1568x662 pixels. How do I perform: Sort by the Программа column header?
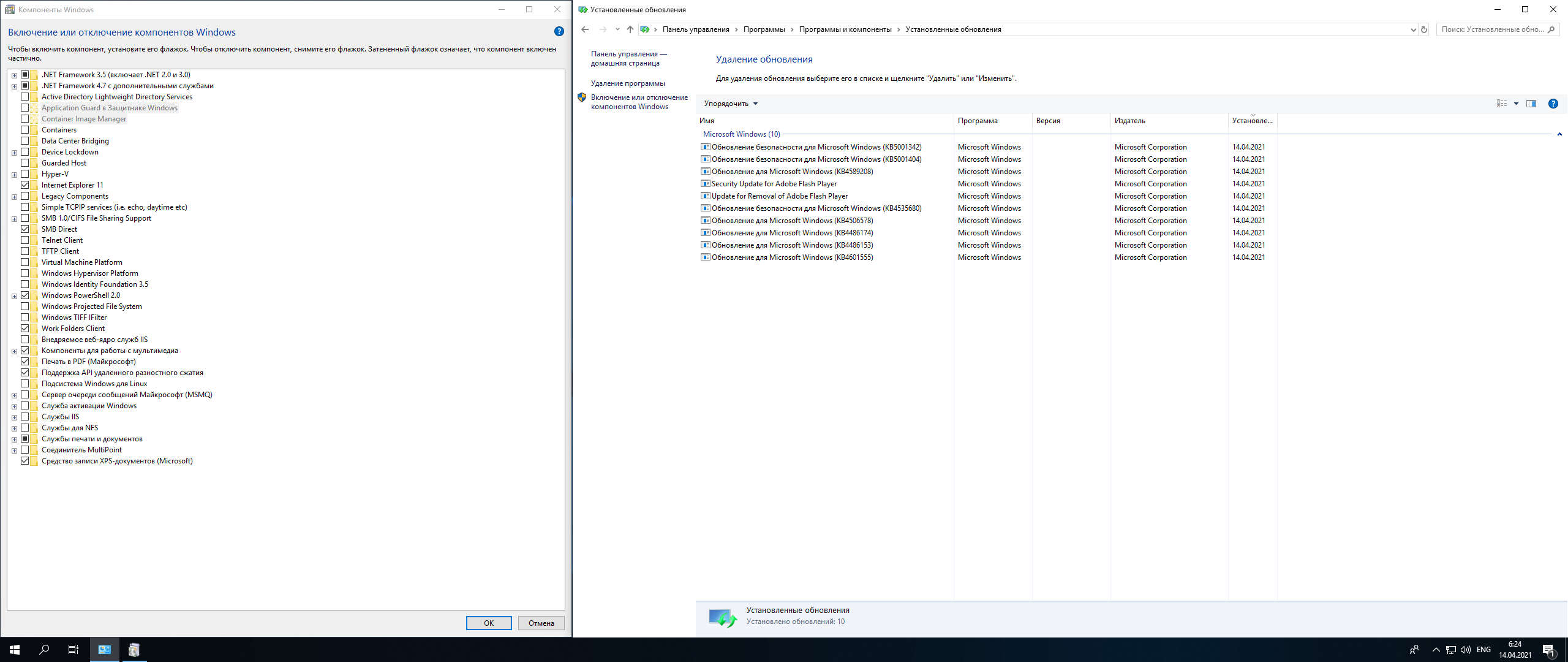pyautogui.click(x=993, y=121)
